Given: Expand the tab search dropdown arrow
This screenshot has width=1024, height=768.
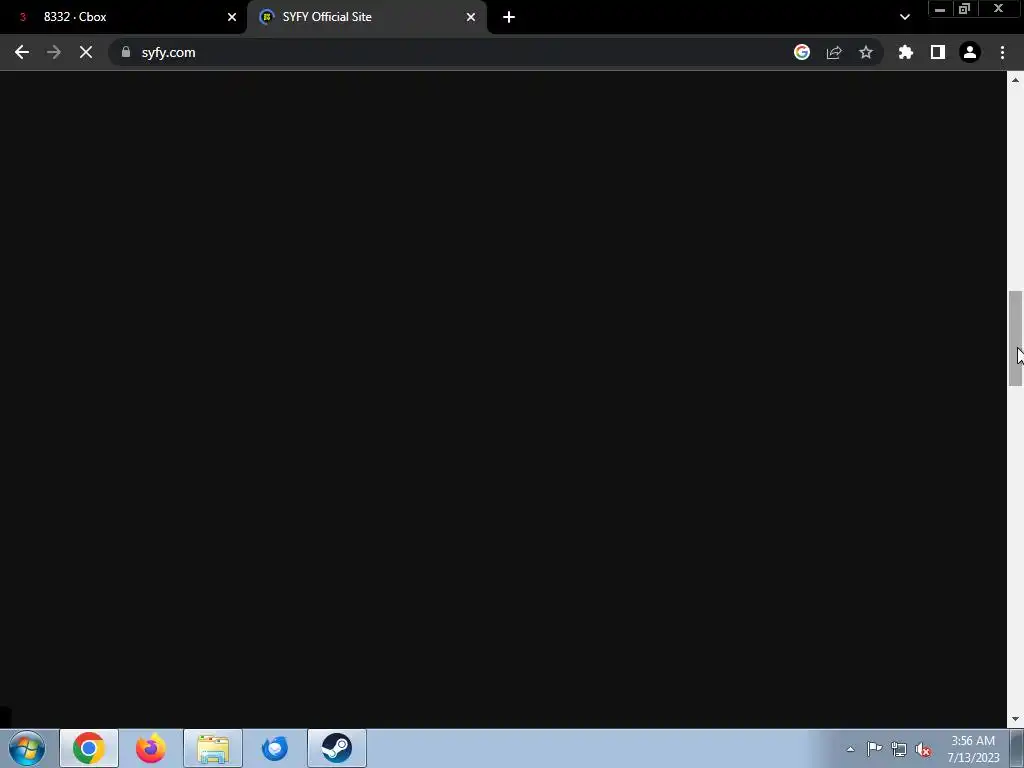Looking at the screenshot, I should point(904,17).
